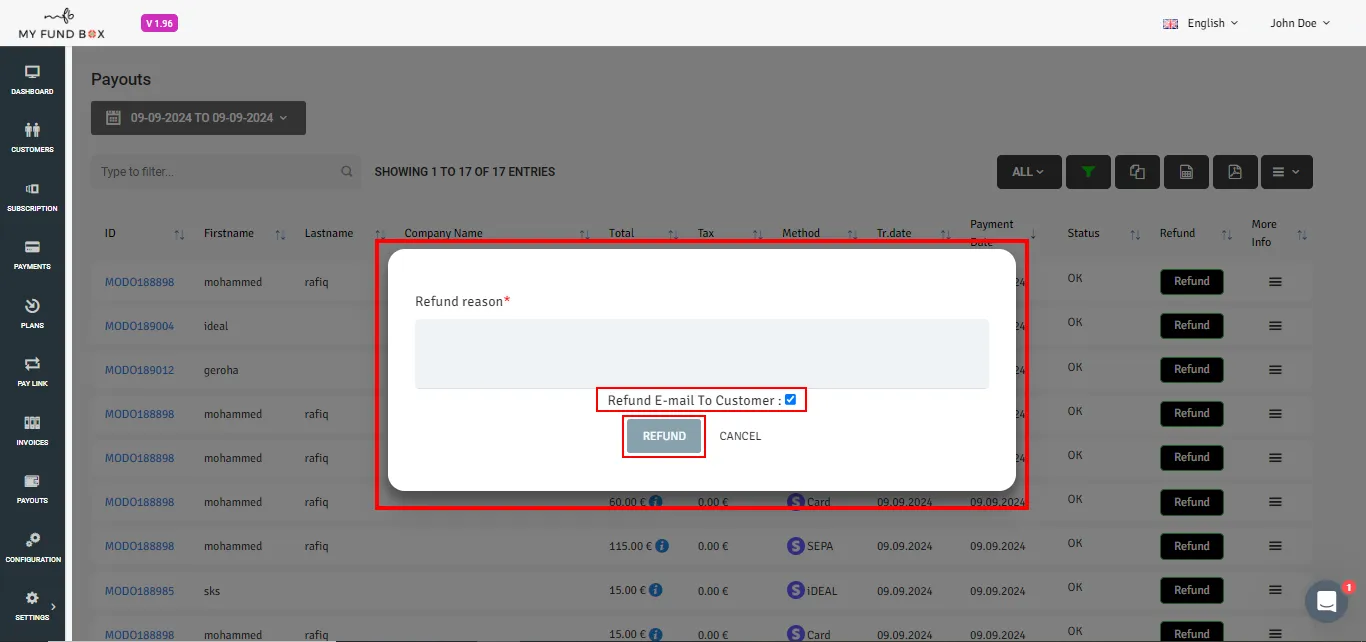Click the Type to filter search field
The image size is (1366, 642).
click(x=226, y=172)
